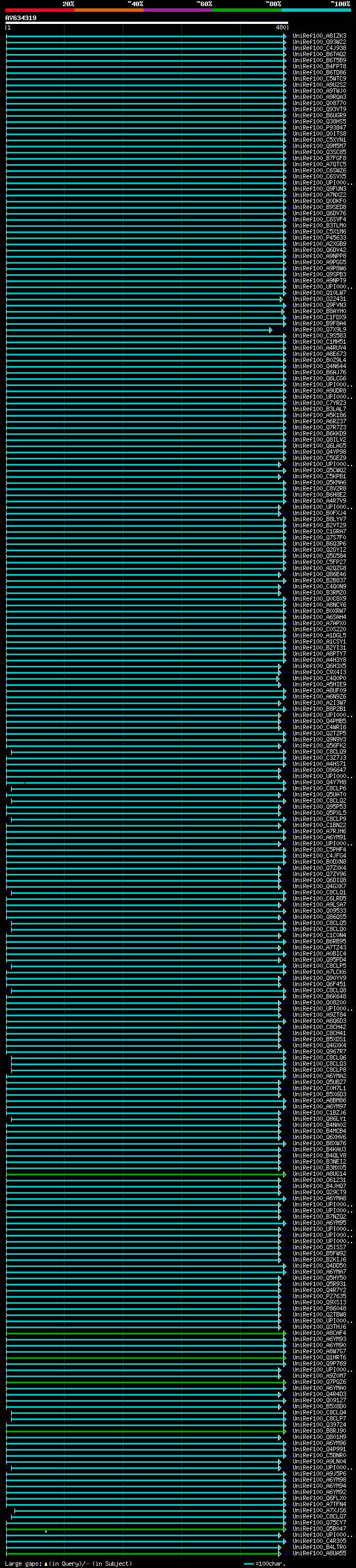Open hit UniRef100_Q08770

point(319,103)
